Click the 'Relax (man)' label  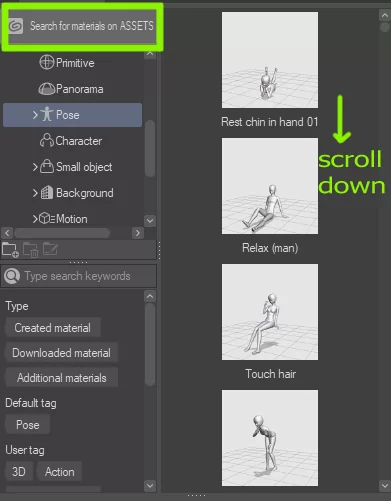pyautogui.click(x=270, y=248)
